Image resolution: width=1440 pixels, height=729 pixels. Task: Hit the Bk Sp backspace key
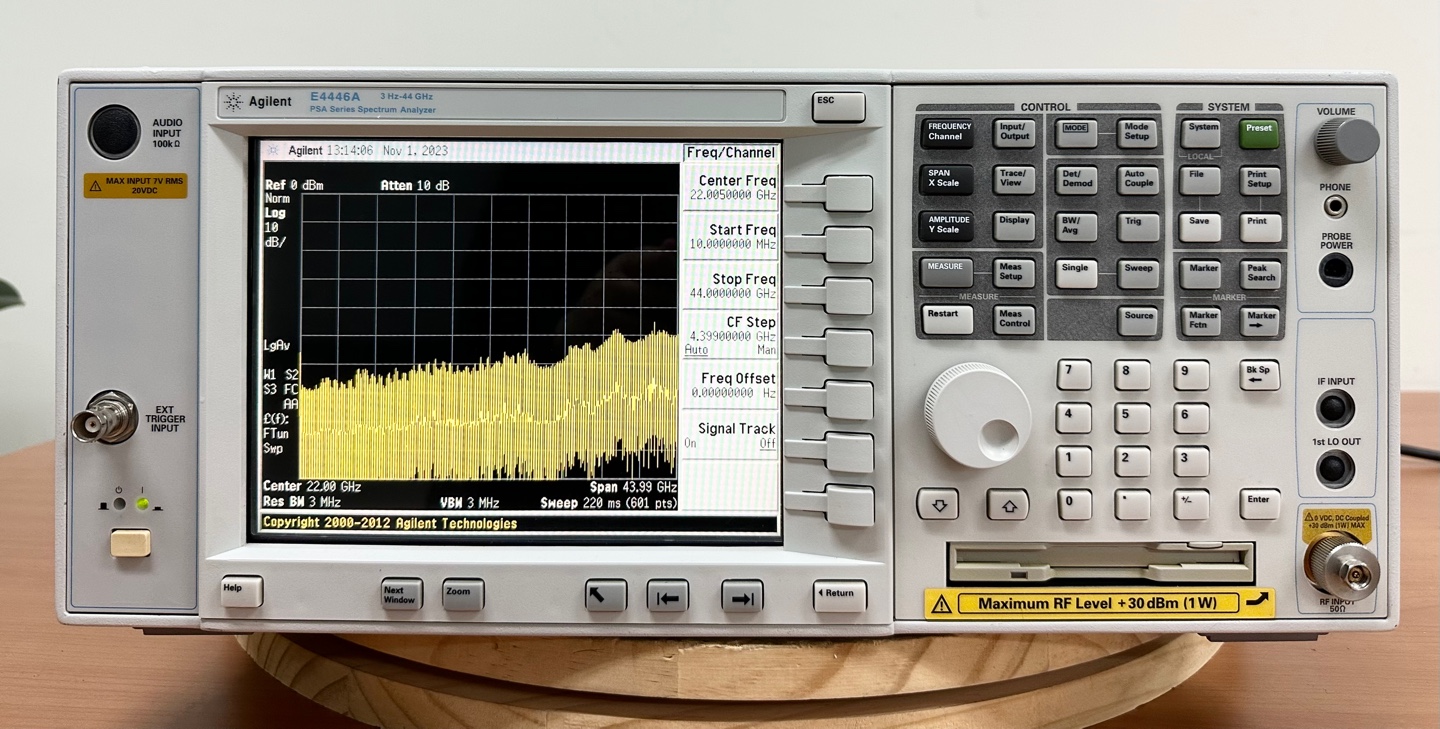[1259, 375]
